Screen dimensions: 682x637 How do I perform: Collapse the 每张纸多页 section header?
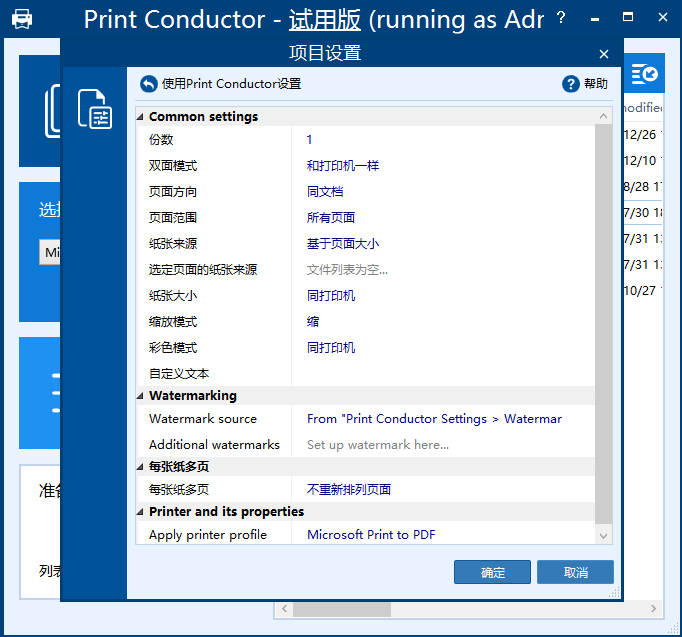tap(141, 467)
